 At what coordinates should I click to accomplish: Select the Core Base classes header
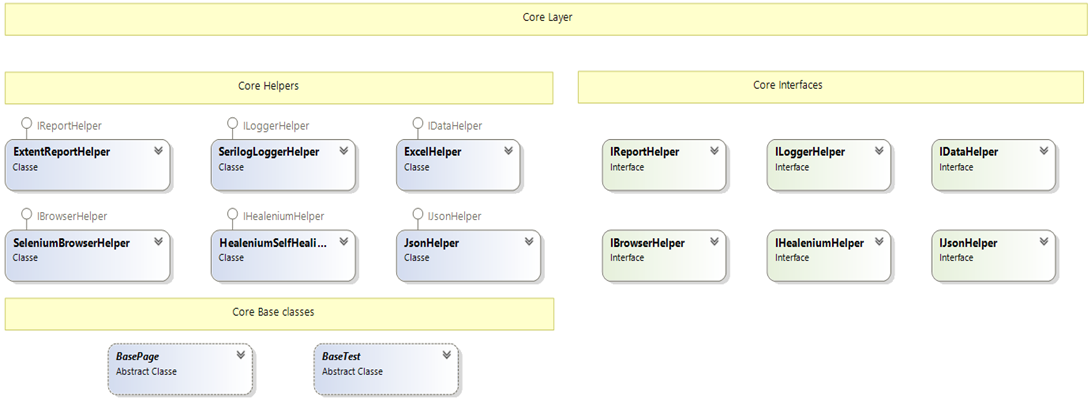tap(279, 314)
